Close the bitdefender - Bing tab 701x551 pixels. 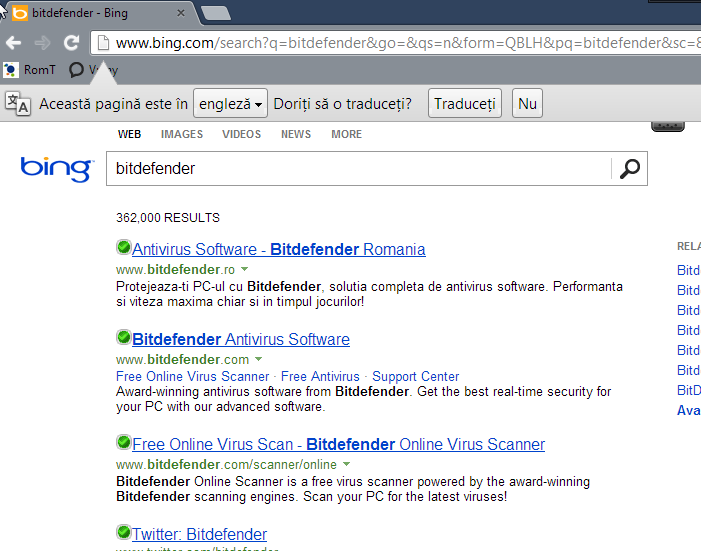click(181, 13)
